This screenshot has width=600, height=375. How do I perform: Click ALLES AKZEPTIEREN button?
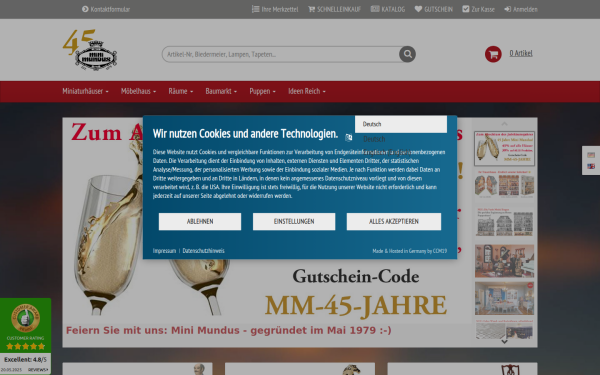pyautogui.click(x=394, y=222)
